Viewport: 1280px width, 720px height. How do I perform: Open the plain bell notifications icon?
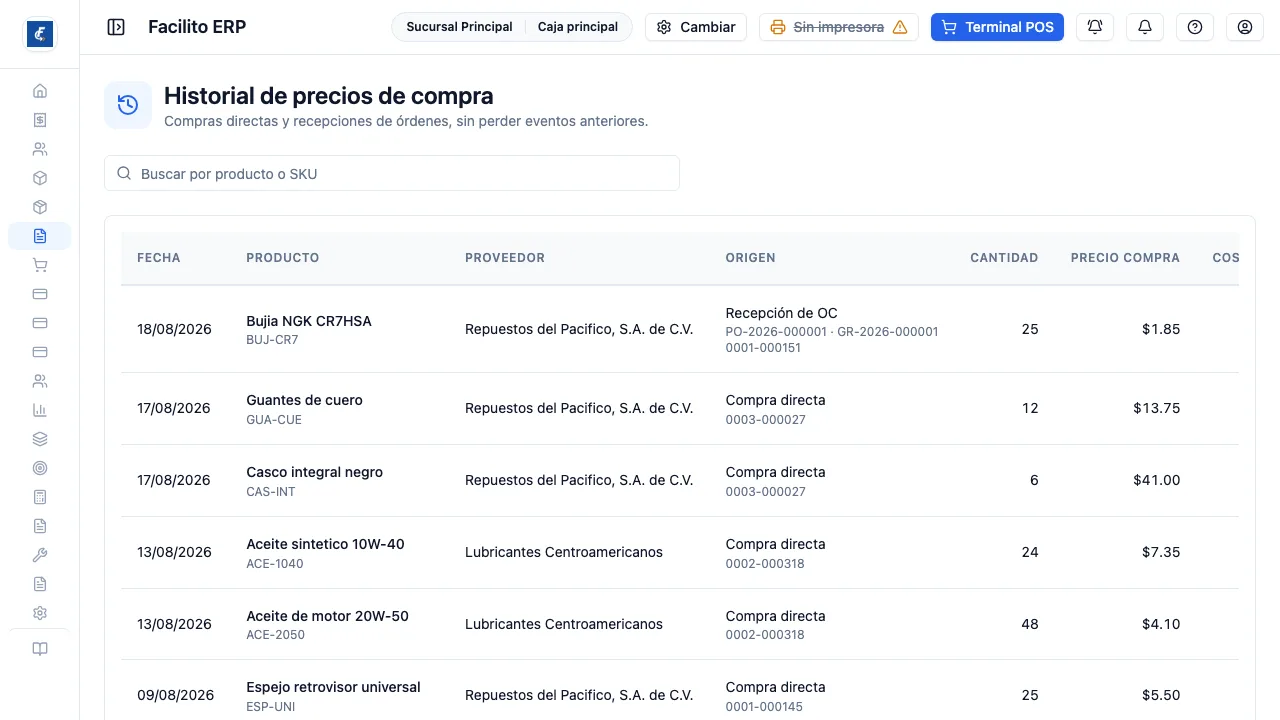(x=1145, y=27)
